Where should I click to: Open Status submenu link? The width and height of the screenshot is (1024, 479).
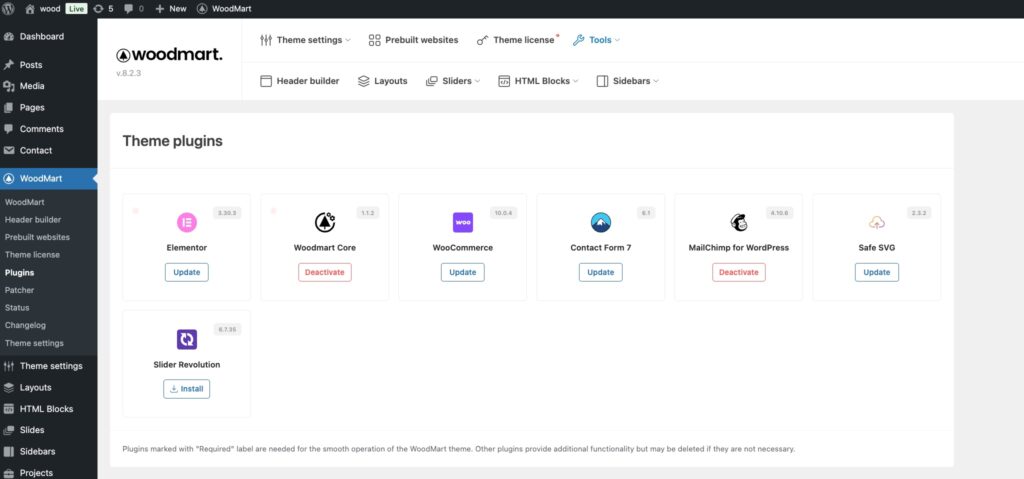(17, 308)
